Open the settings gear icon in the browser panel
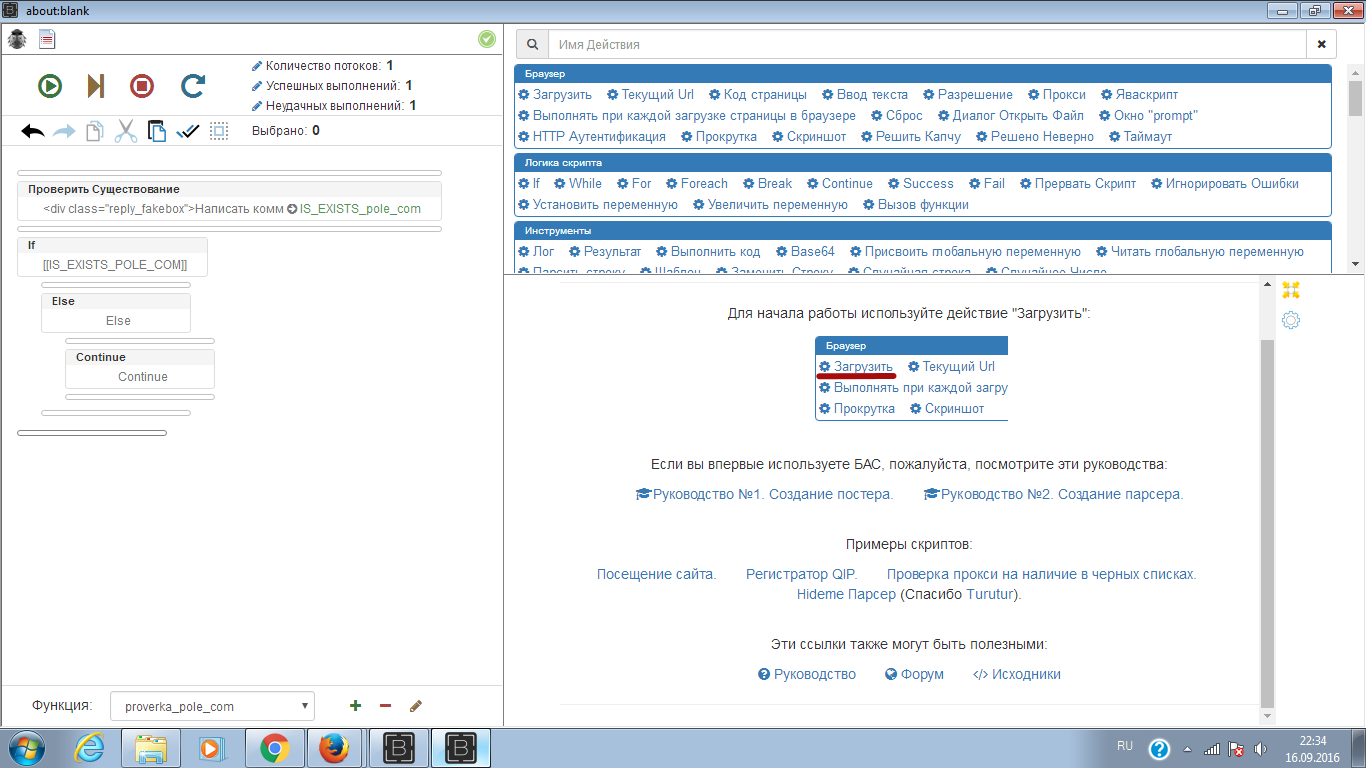 click(1291, 321)
